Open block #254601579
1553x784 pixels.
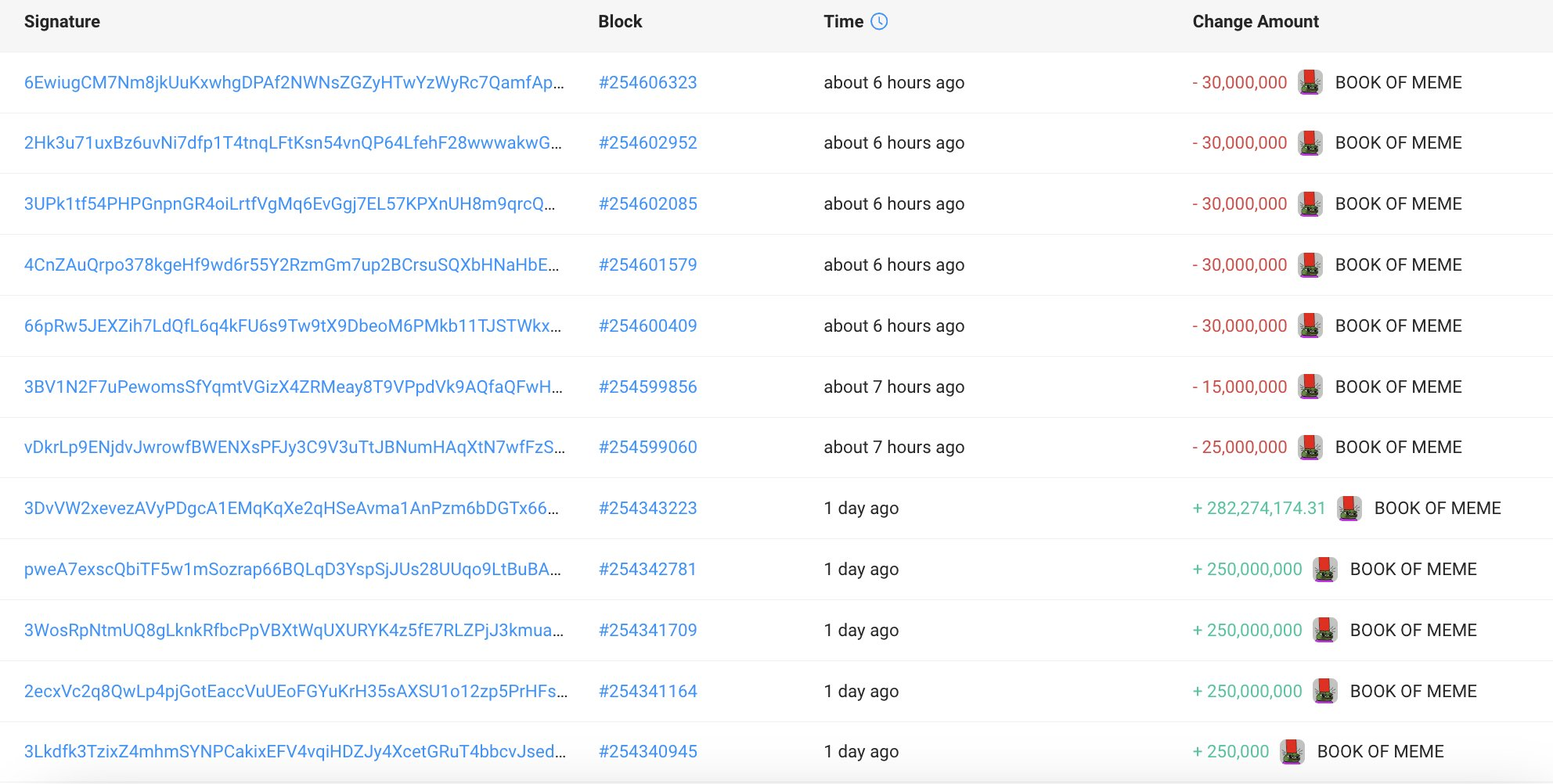pos(648,265)
